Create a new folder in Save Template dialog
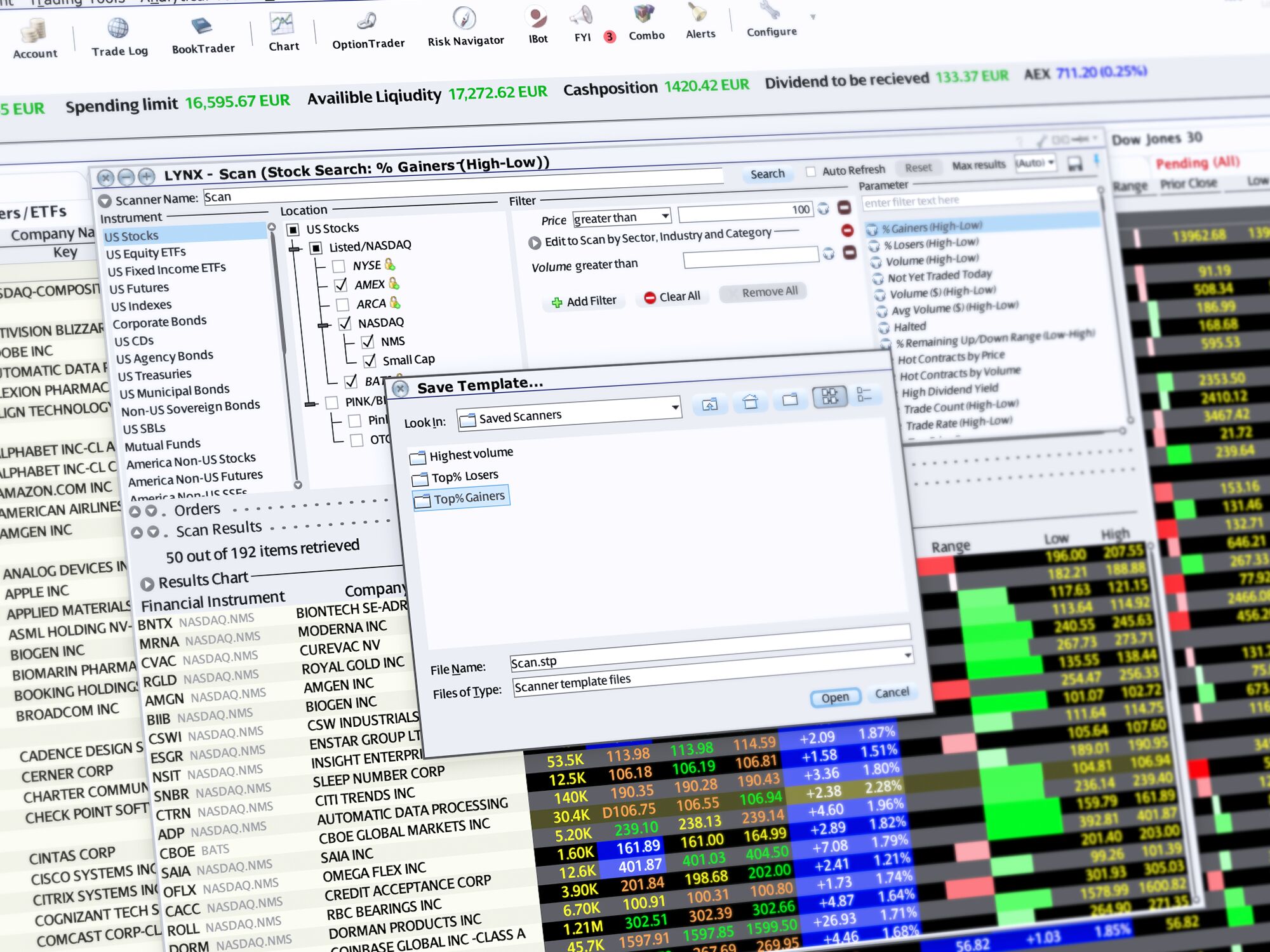This screenshot has height=952, width=1270. (790, 399)
